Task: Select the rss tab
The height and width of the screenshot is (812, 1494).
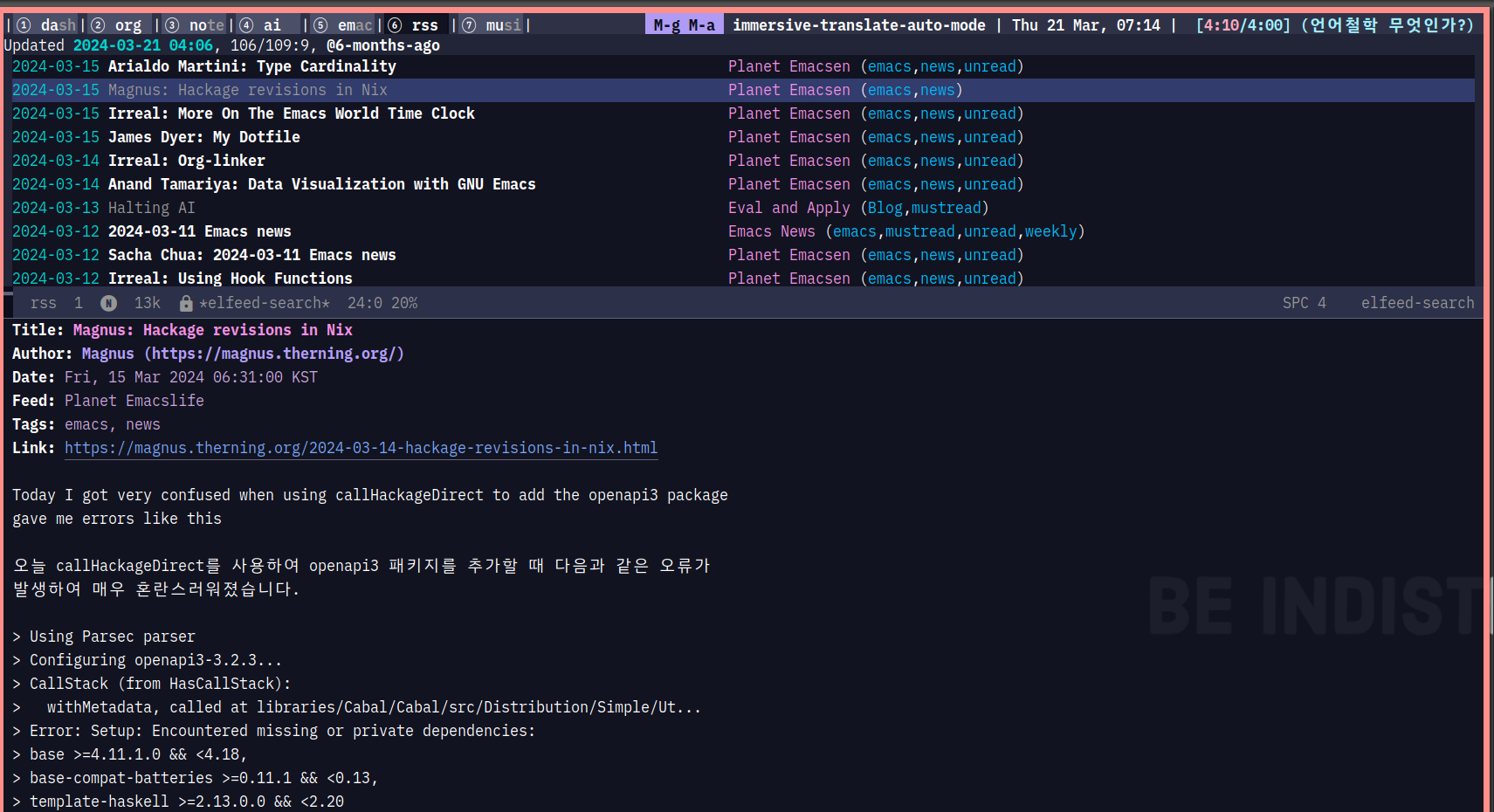Action: pyautogui.click(x=417, y=25)
